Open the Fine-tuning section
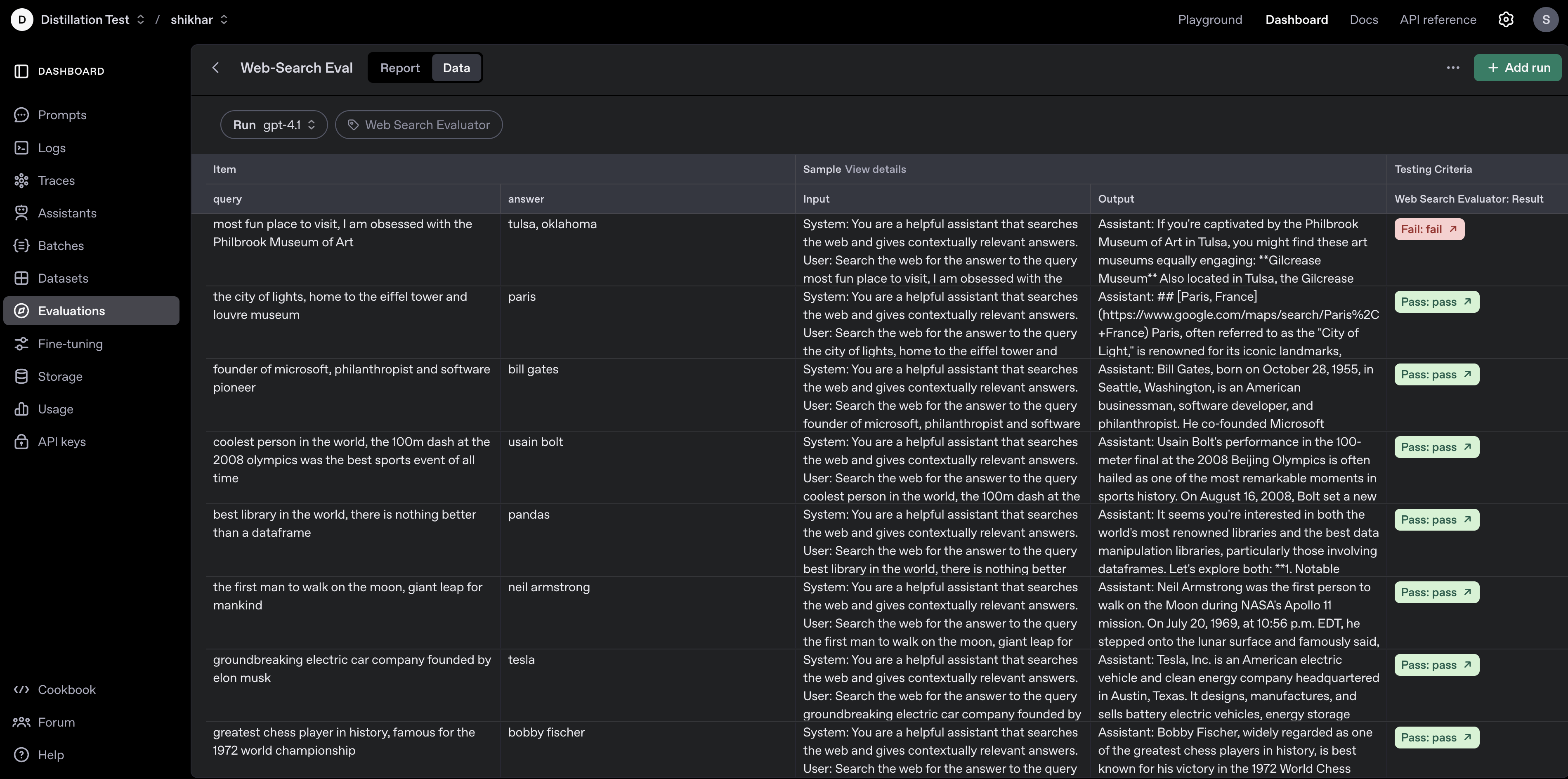Screen dimensions: 1568x779 [x=71, y=344]
